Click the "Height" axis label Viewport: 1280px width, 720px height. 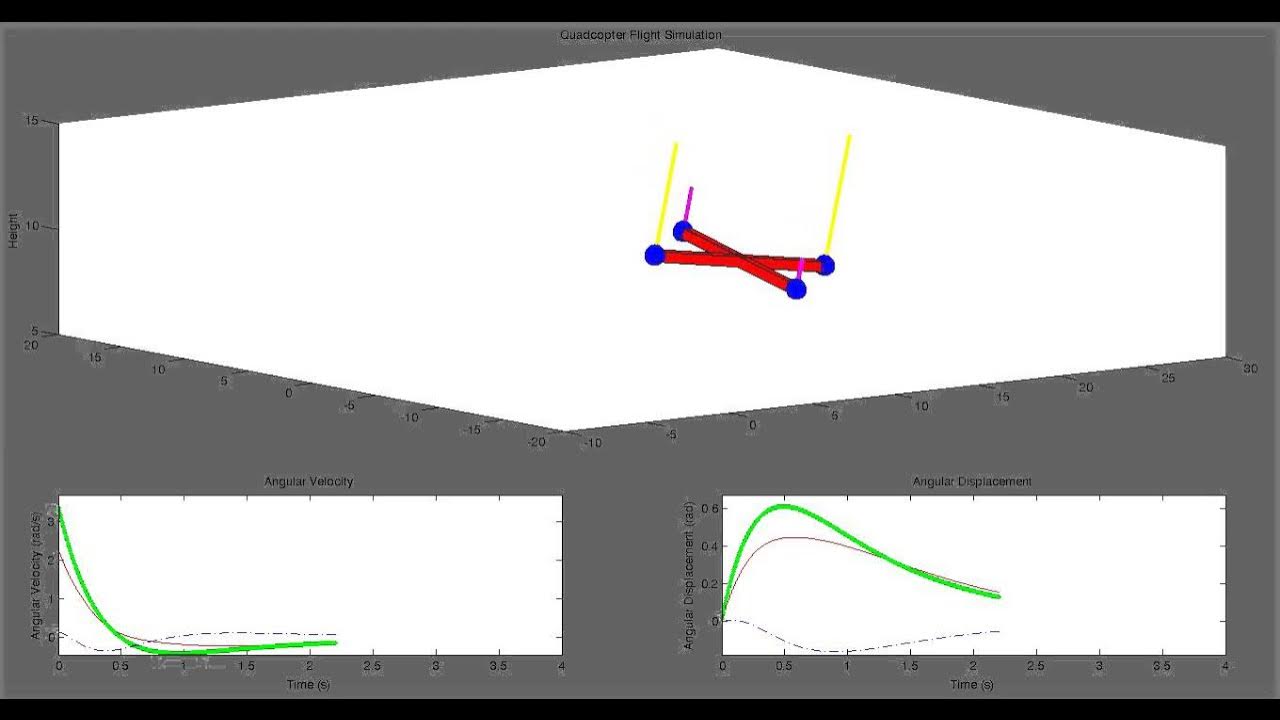click(x=13, y=230)
